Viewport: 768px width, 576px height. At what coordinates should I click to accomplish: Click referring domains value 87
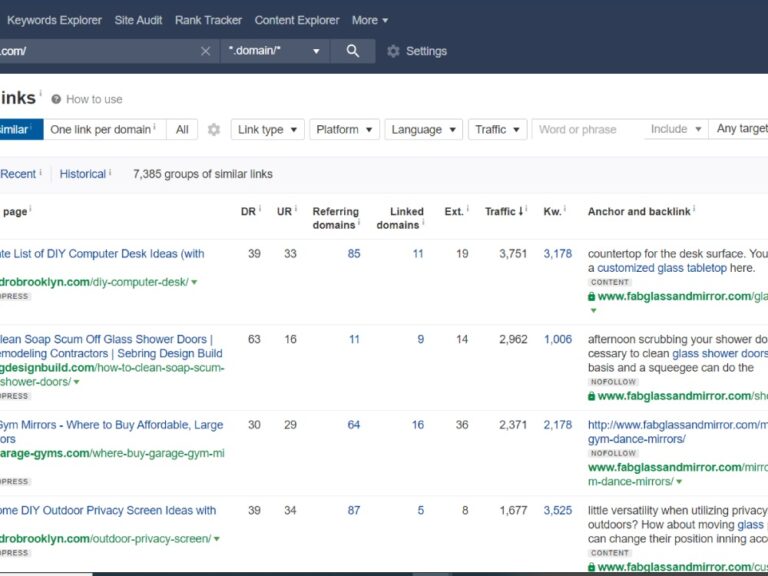(x=354, y=510)
